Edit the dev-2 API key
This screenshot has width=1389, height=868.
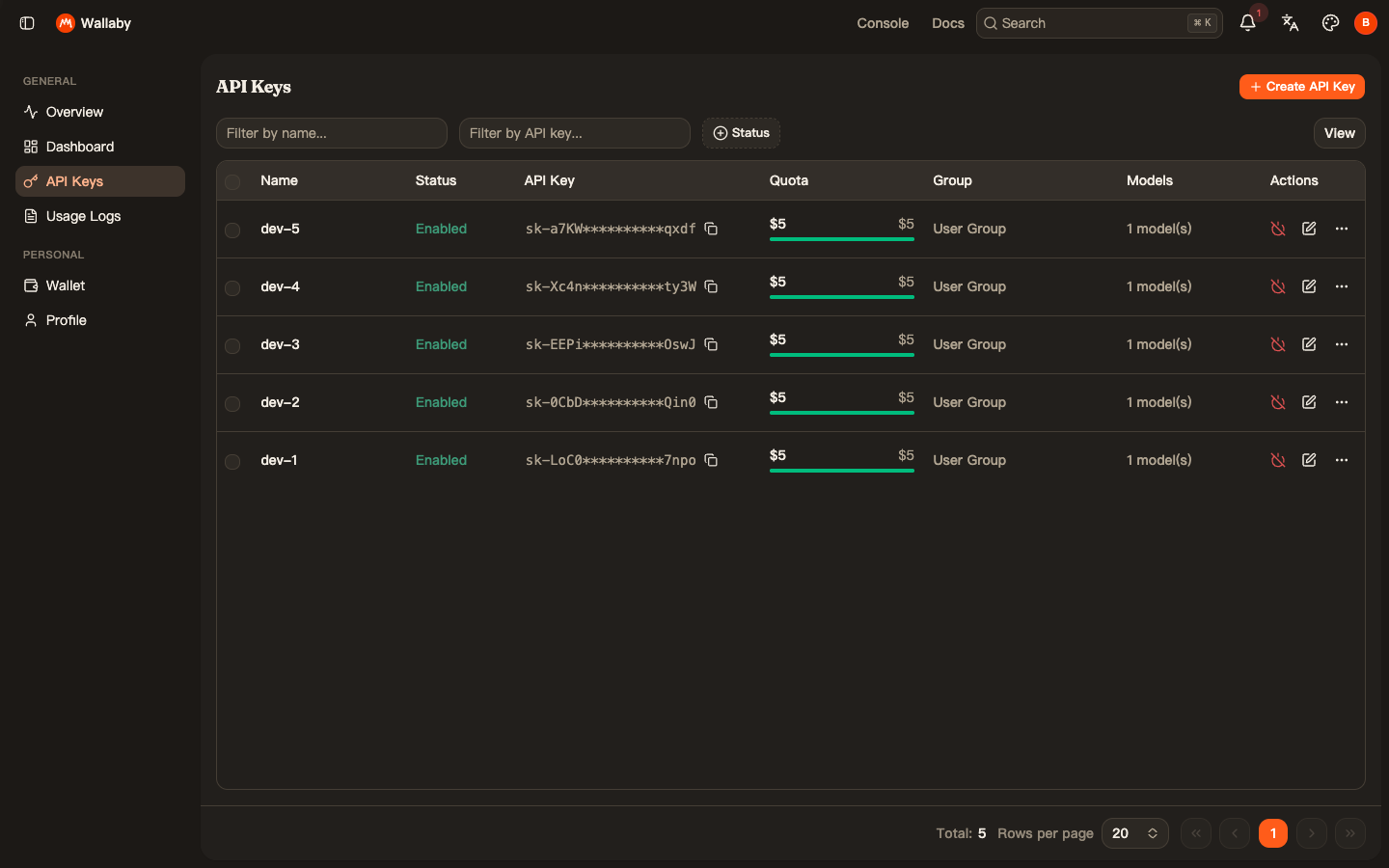point(1309,402)
